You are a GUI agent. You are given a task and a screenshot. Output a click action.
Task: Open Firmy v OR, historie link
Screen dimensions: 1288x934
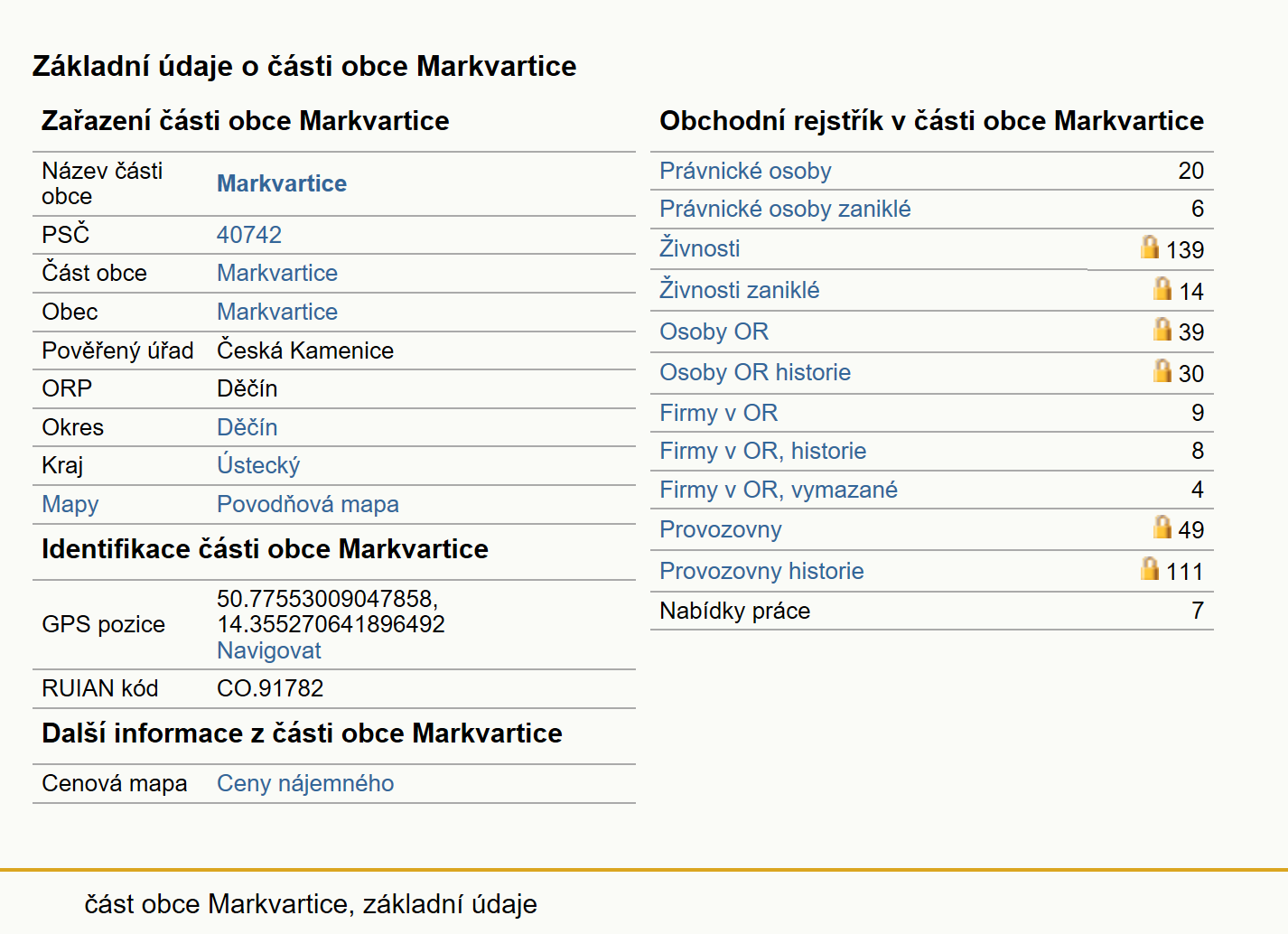[x=762, y=451]
